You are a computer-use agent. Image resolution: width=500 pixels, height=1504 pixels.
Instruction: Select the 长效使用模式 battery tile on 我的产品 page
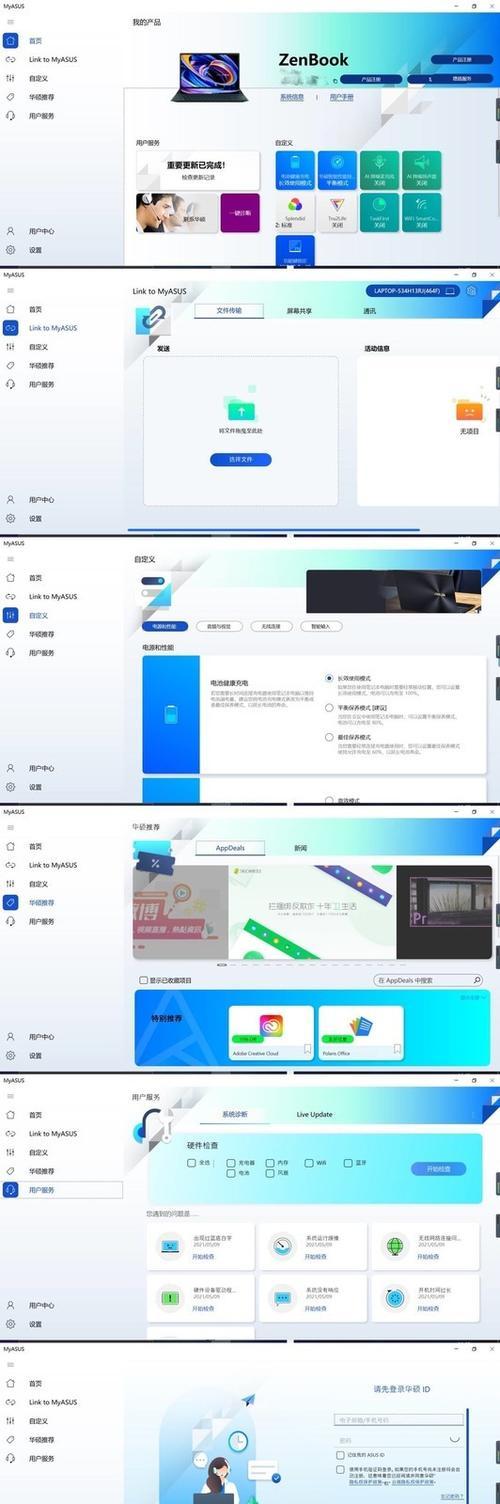tap(295, 170)
